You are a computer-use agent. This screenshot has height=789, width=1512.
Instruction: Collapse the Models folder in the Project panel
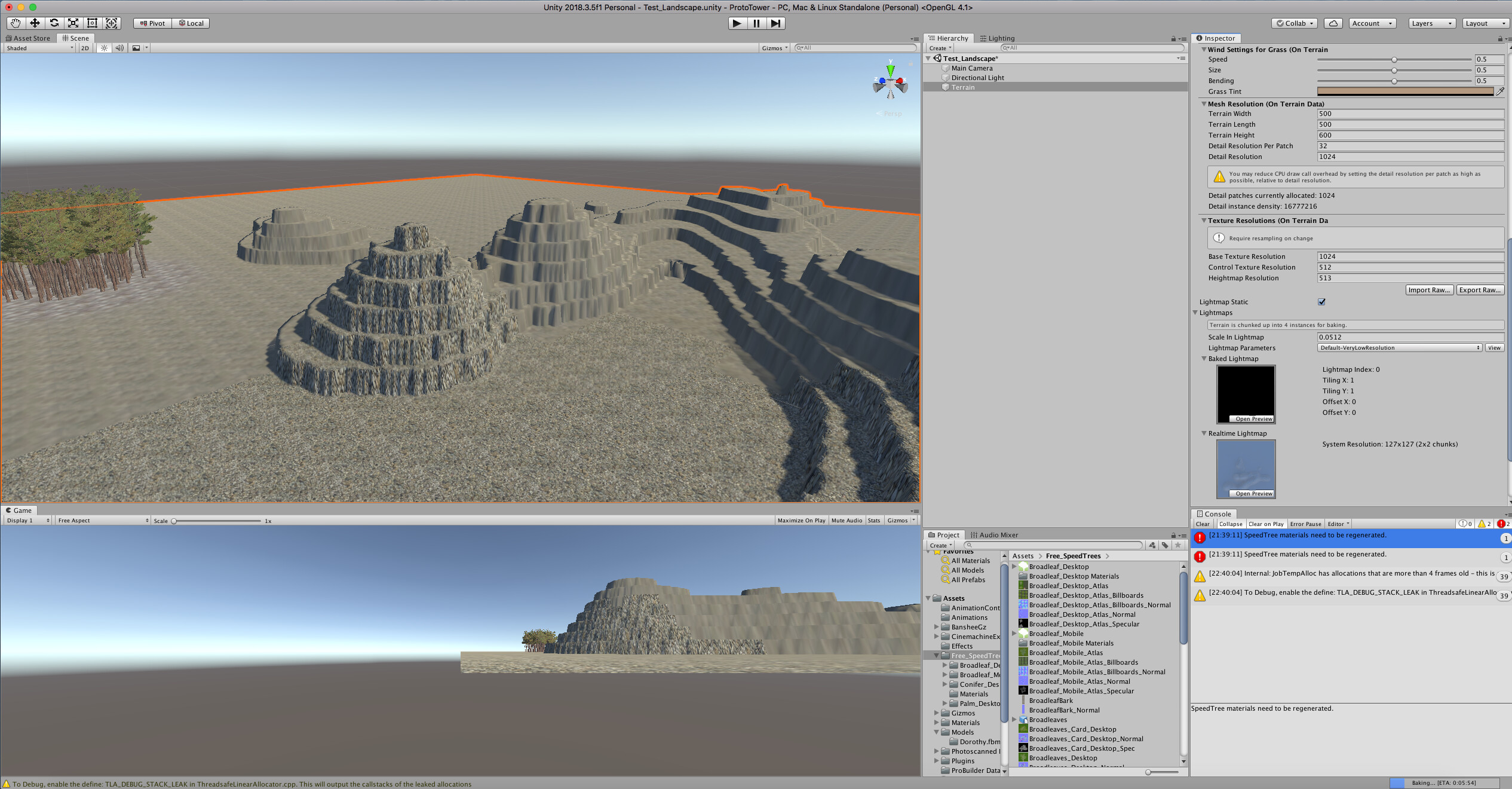[x=936, y=732]
